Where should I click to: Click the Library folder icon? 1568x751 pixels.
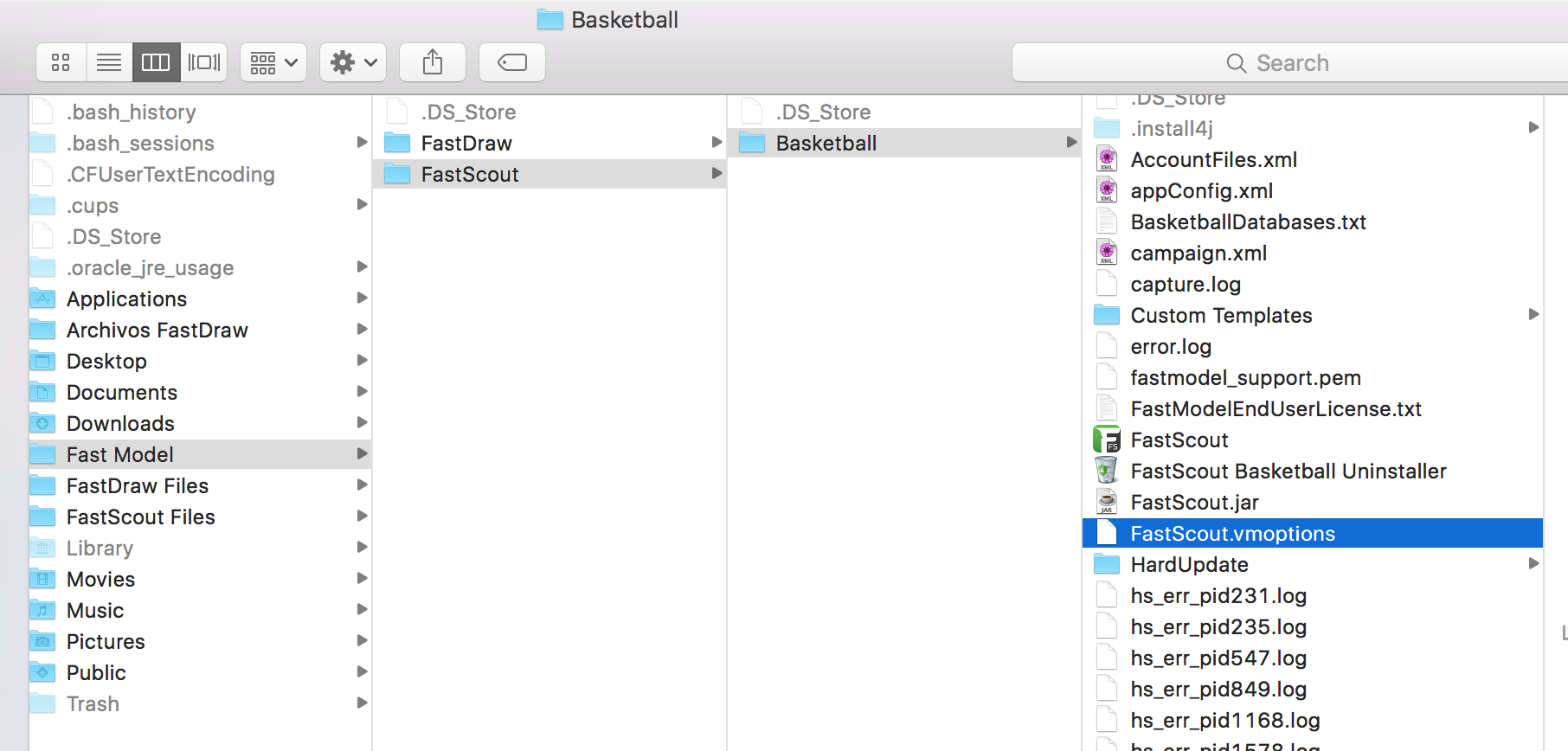[42, 549]
